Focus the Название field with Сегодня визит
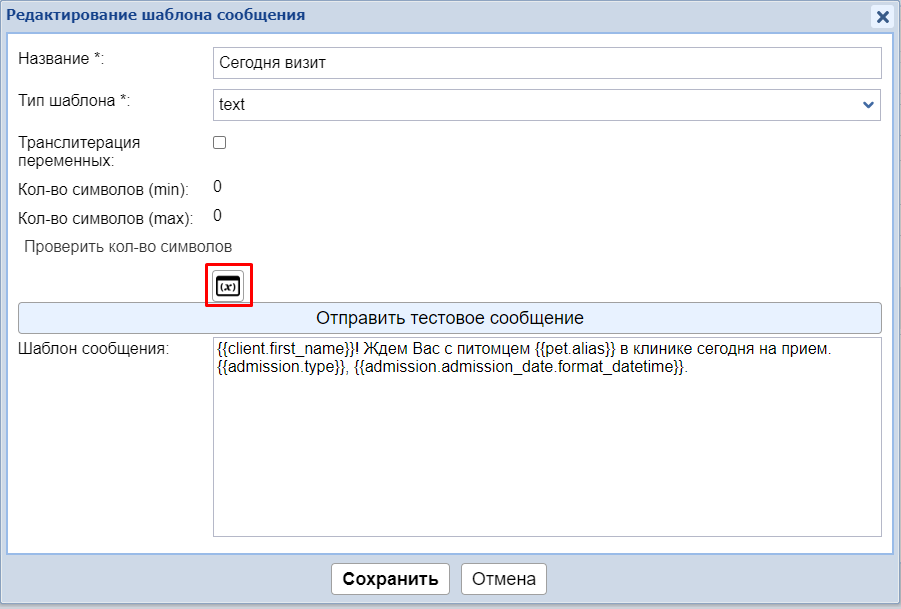This screenshot has width=901, height=609. tap(547, 63)
